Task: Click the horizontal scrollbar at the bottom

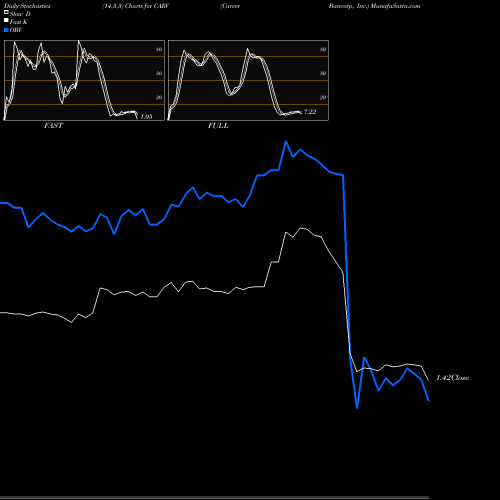Action: pos(214,498)
